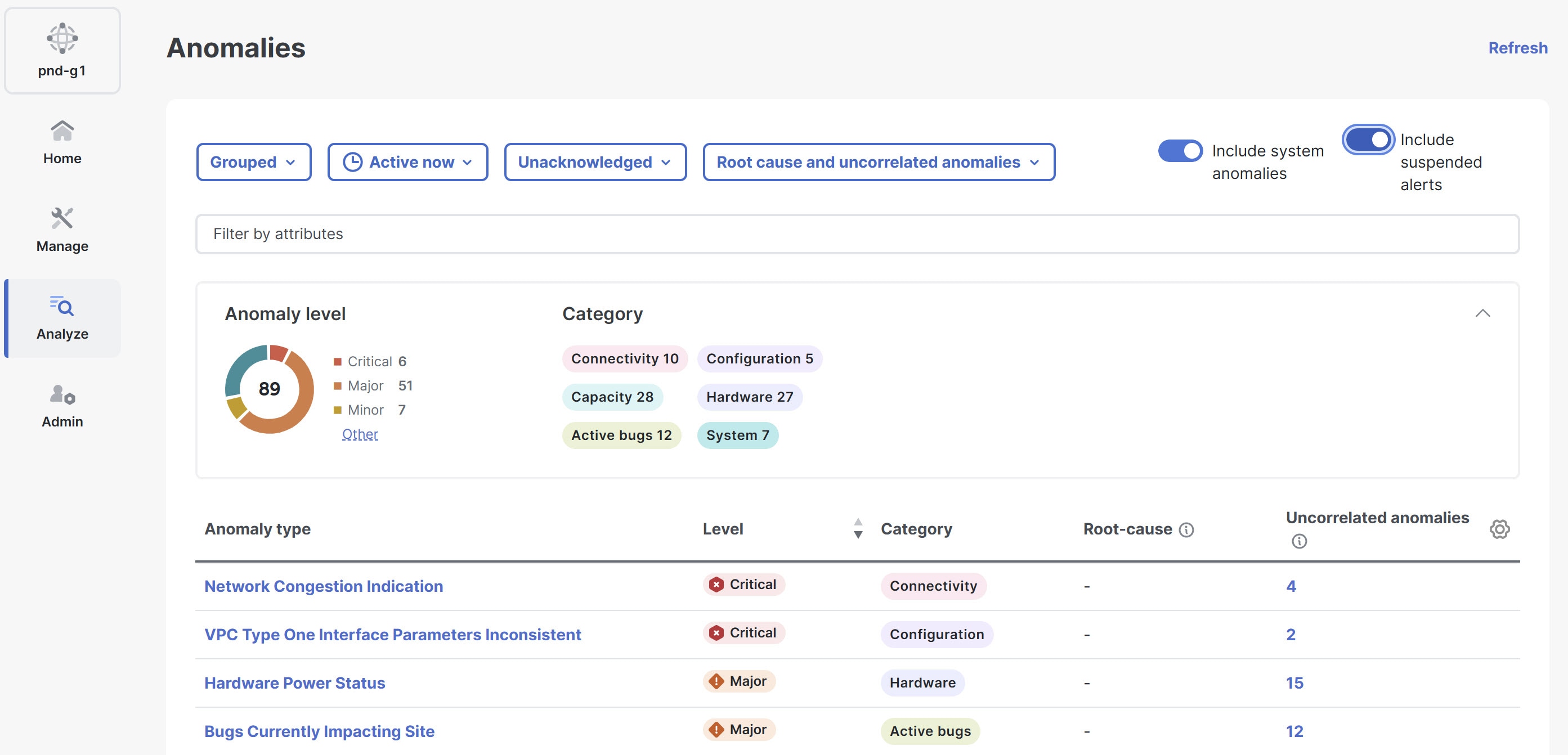Click the Hardware tag in table row
The width and height of the screenshot is (1568, 755).
coord(922,683)
